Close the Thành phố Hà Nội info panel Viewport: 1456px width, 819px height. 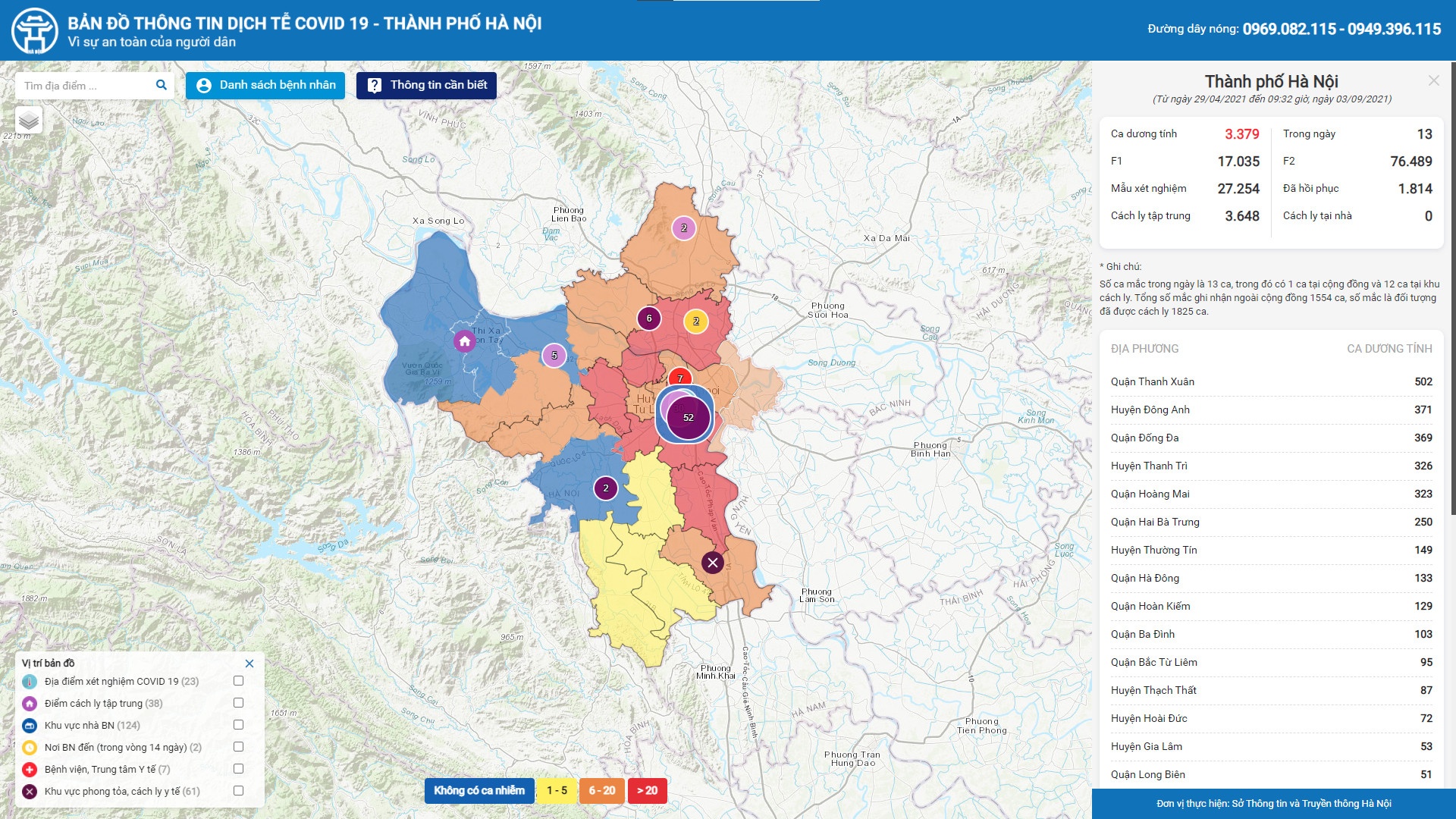point(1433,80)
